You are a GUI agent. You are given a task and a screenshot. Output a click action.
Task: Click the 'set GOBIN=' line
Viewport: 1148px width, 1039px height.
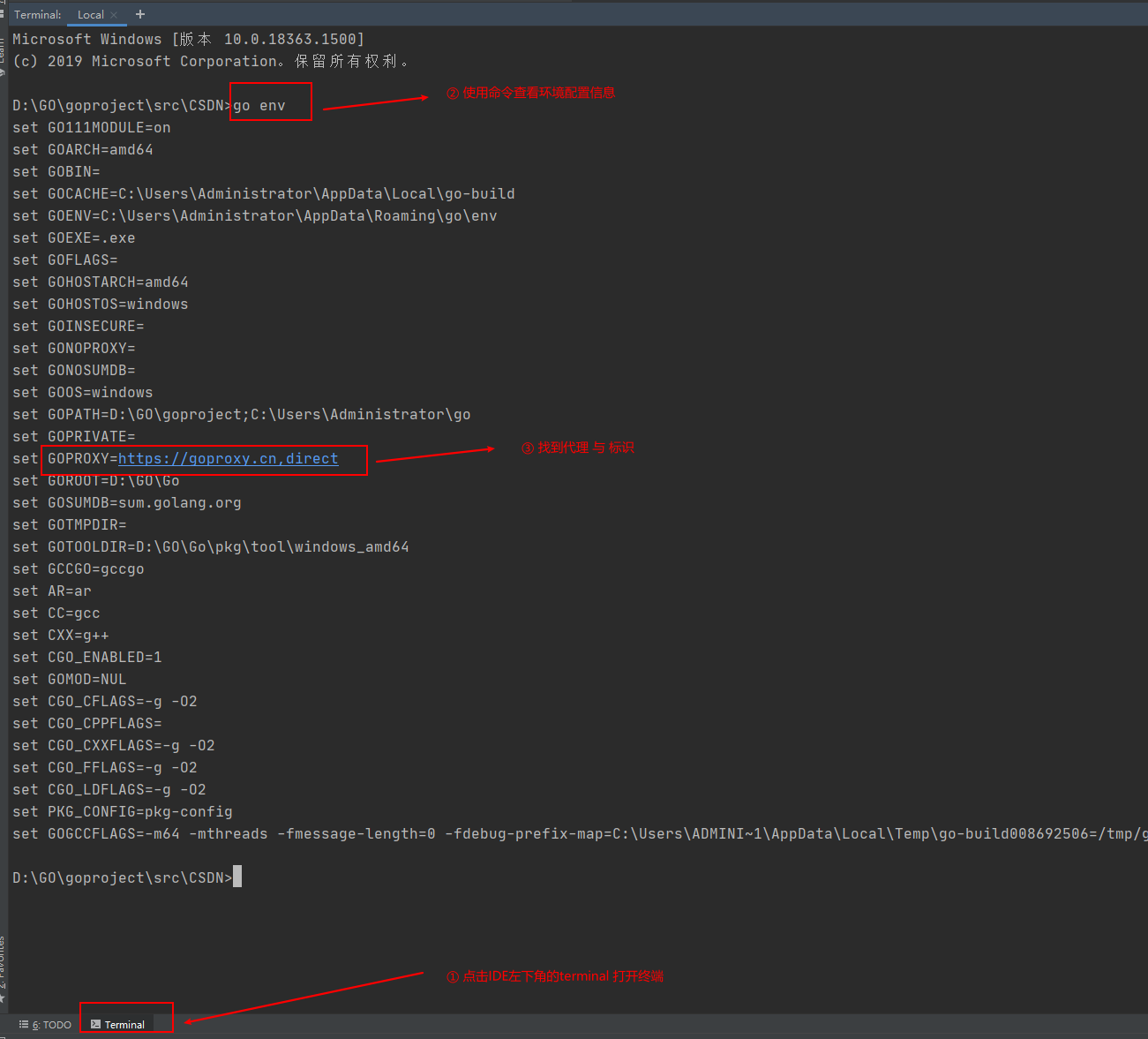pyautogui.click(x=56, y=172)
